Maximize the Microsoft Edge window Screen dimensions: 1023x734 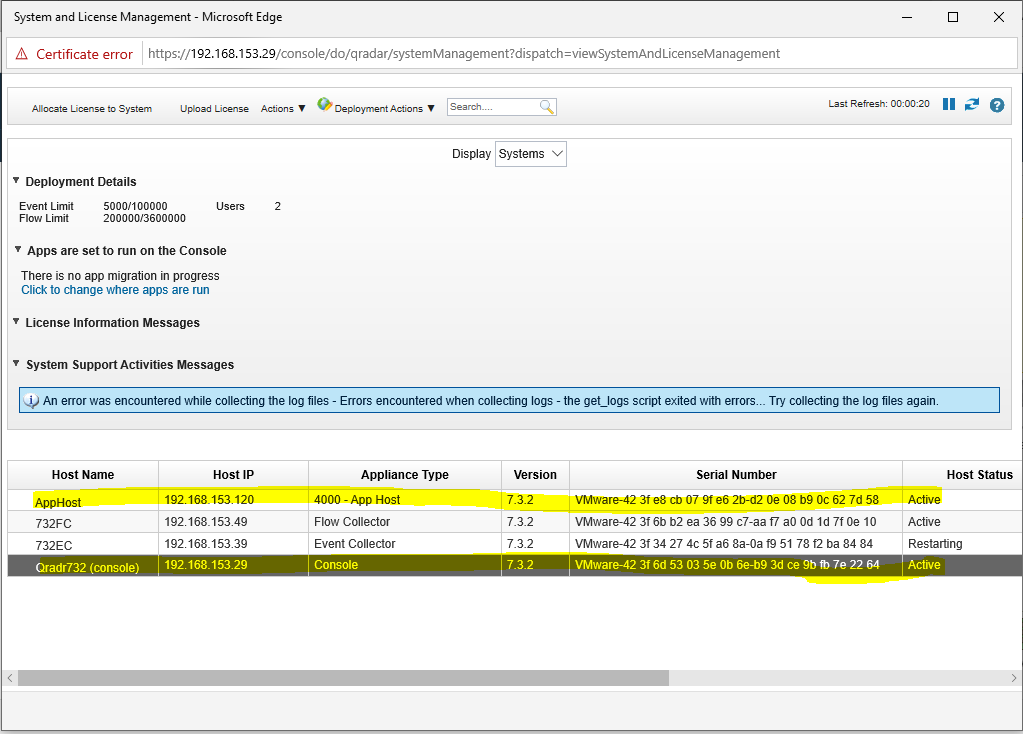click(953, 17)
